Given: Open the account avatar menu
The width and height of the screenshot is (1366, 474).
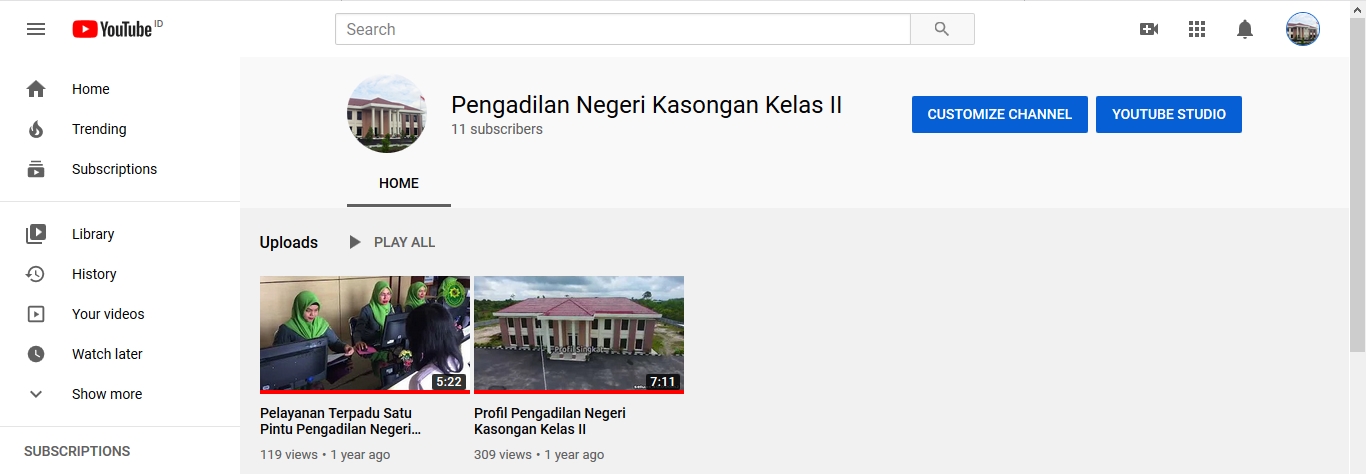Looking at the screenshot, I should pos(1303,29).
